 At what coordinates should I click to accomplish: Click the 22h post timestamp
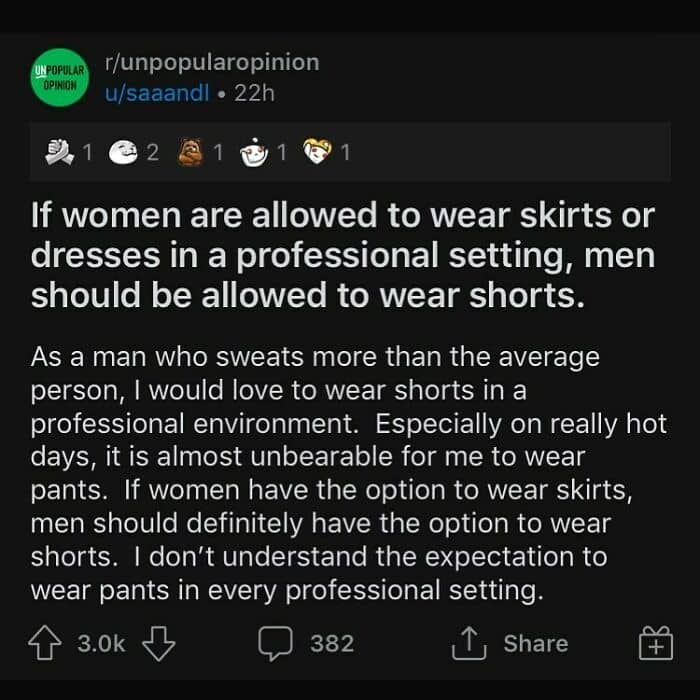[x=253, y=94]
